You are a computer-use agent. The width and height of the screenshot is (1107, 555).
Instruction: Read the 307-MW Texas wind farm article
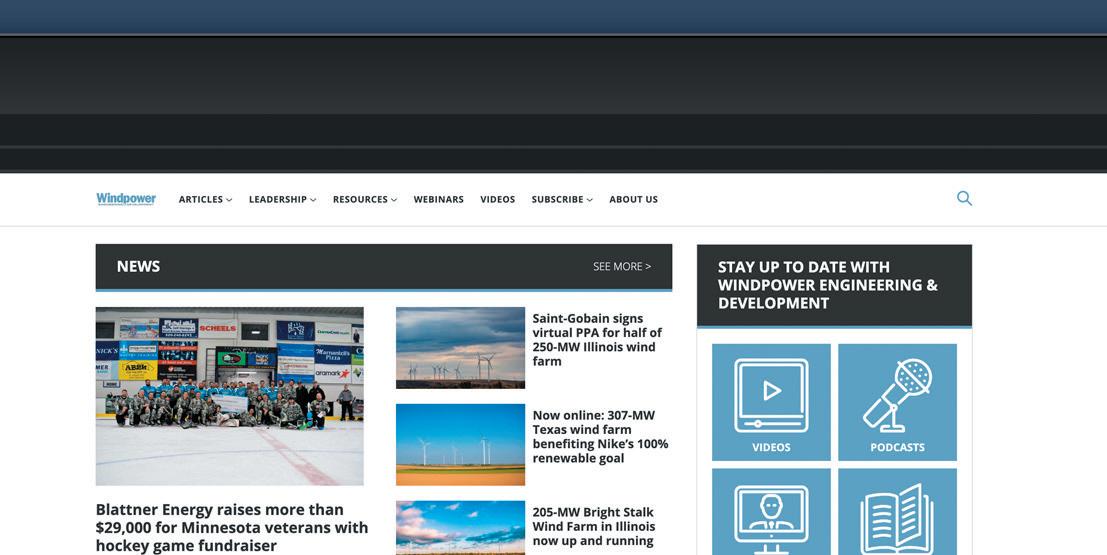[600, 436]
